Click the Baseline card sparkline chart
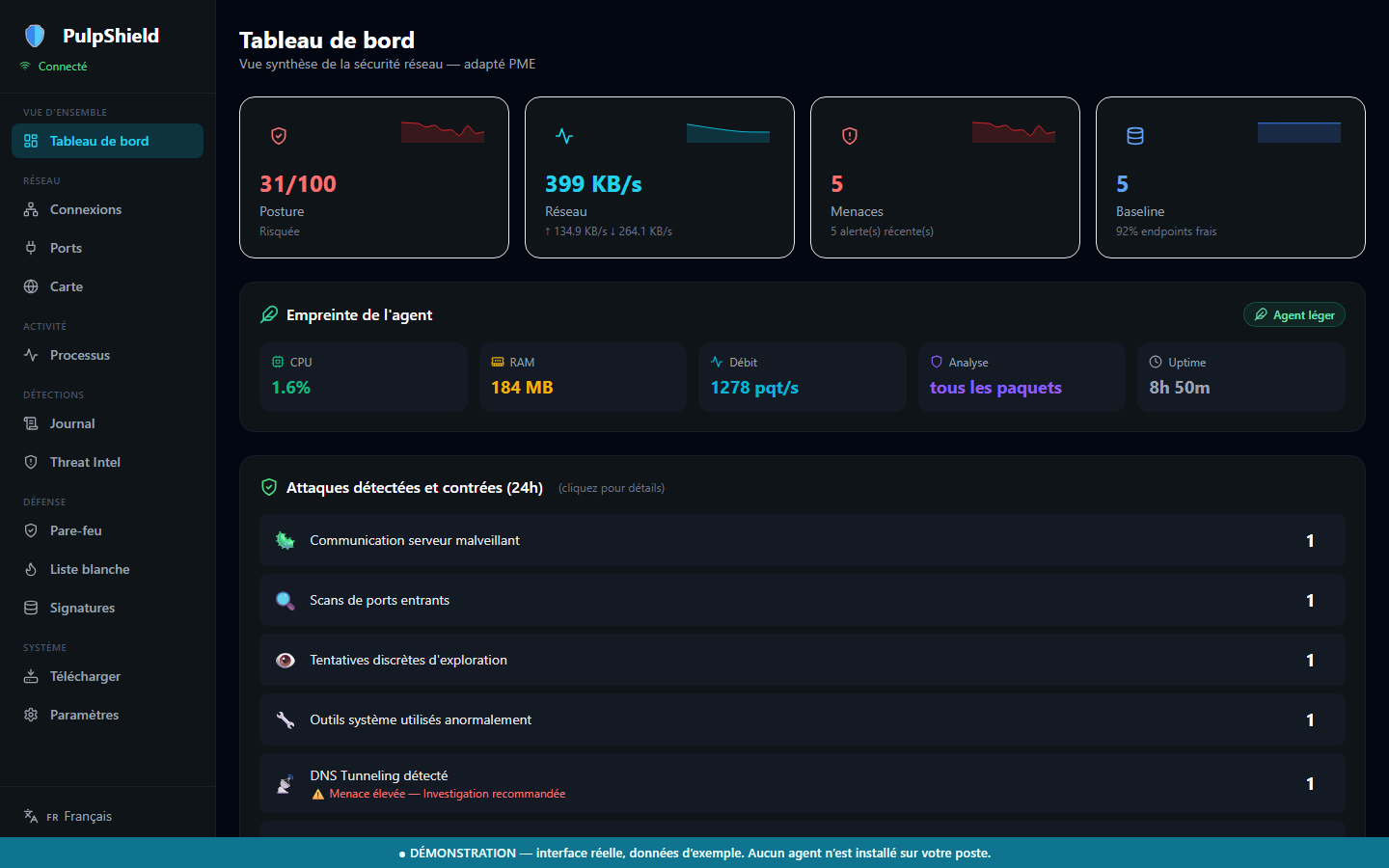This screenshot has height=868, width=1389. coord(1299,132)
